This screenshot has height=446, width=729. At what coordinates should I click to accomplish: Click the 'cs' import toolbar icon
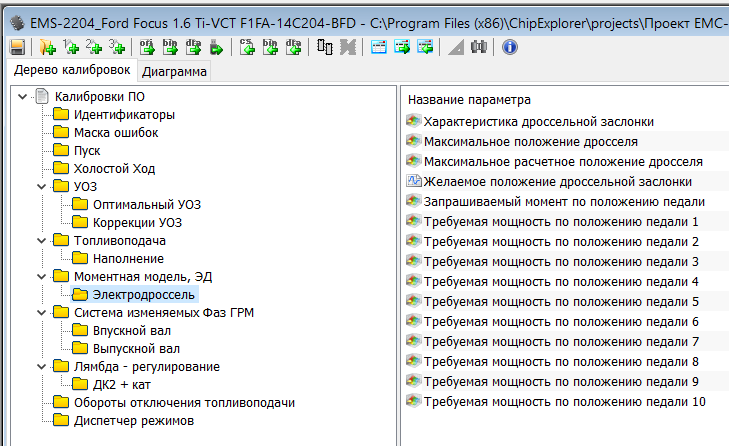(x=246, y=47)
